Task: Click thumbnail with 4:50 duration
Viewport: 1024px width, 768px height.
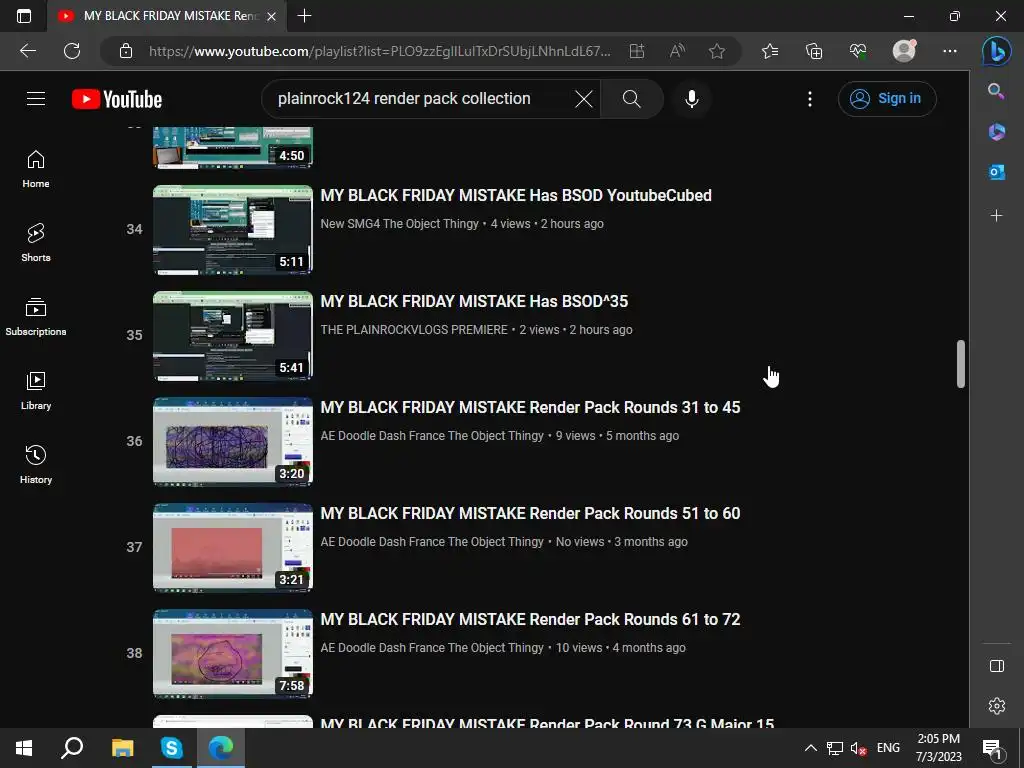Action: click(232, 148)
